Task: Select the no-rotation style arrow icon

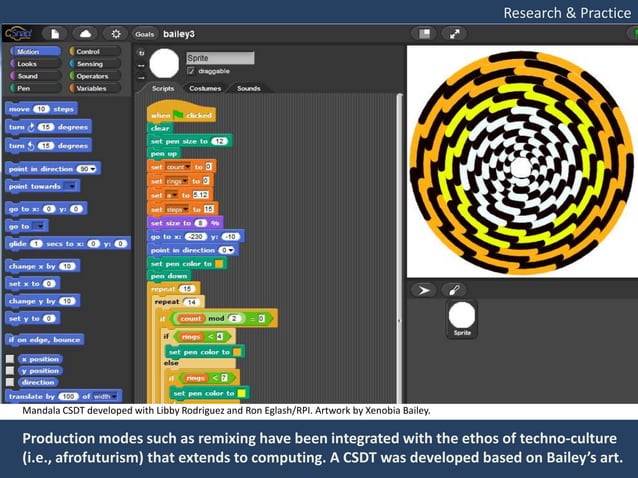Action: (141, 77)
